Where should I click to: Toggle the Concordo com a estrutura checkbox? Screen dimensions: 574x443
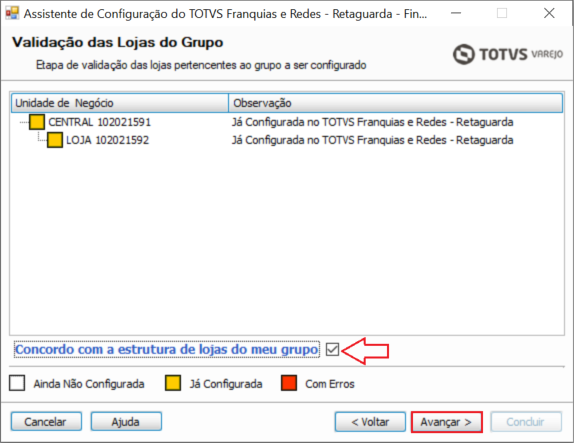(333, 349)
